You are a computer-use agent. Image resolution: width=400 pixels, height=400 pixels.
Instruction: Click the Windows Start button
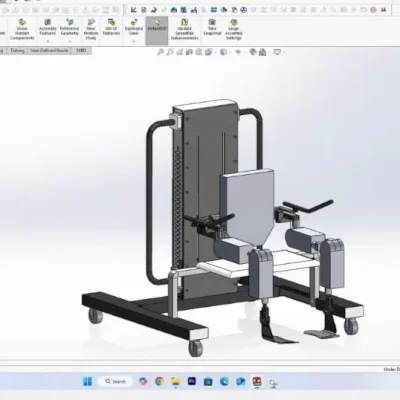[88, 381]
